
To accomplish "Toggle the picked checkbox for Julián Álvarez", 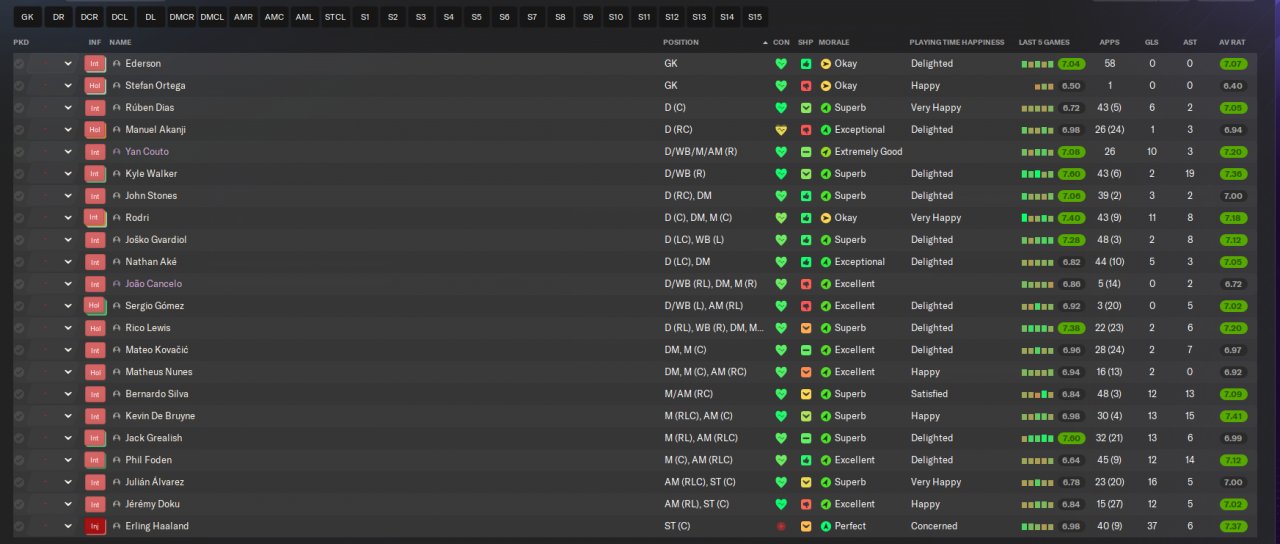I will tap(19, 482).
